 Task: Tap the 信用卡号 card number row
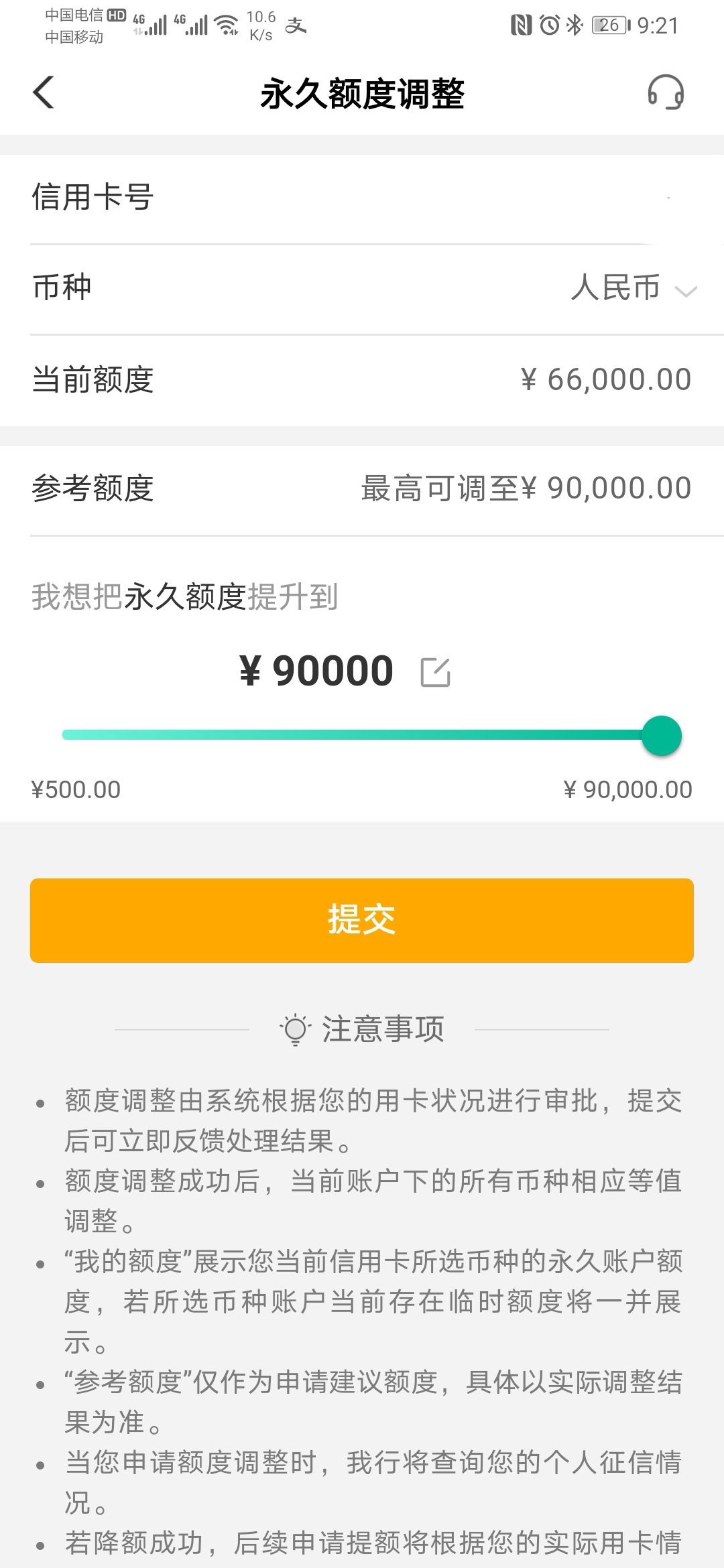point(362,199)
